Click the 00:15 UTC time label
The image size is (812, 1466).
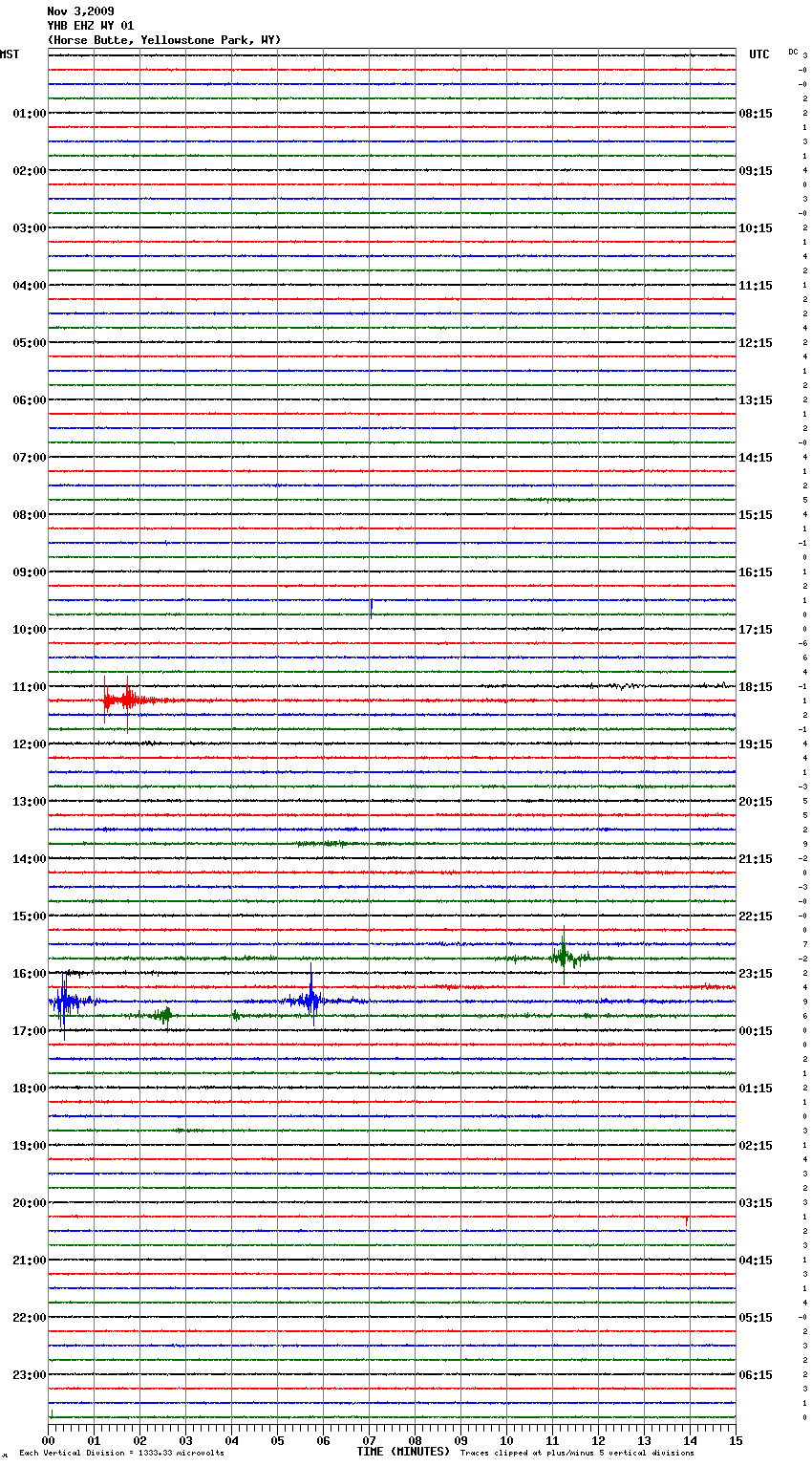point(756,1031)
